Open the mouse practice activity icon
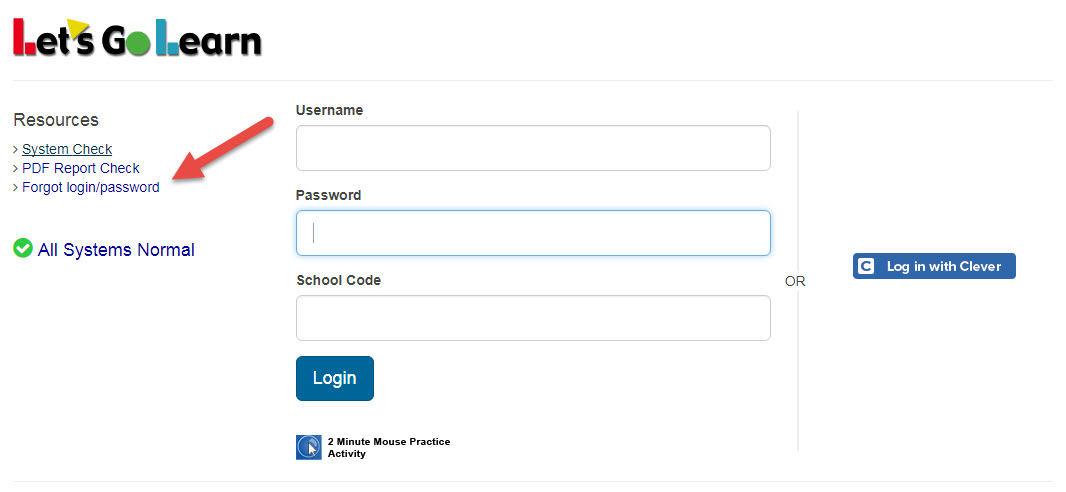 tap(309, 447)
